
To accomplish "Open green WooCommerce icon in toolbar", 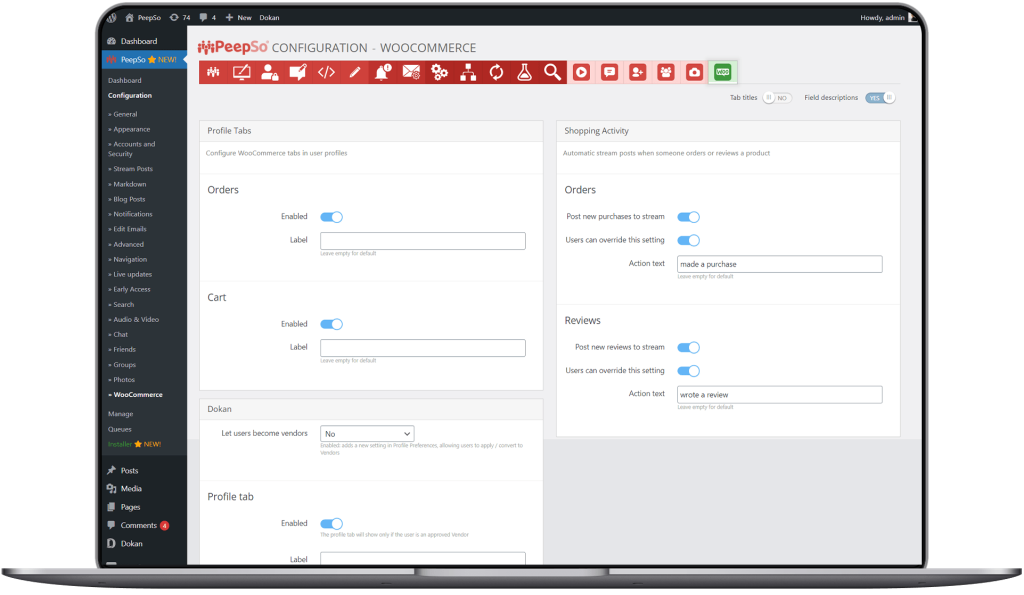I will [x=722, y=72].
